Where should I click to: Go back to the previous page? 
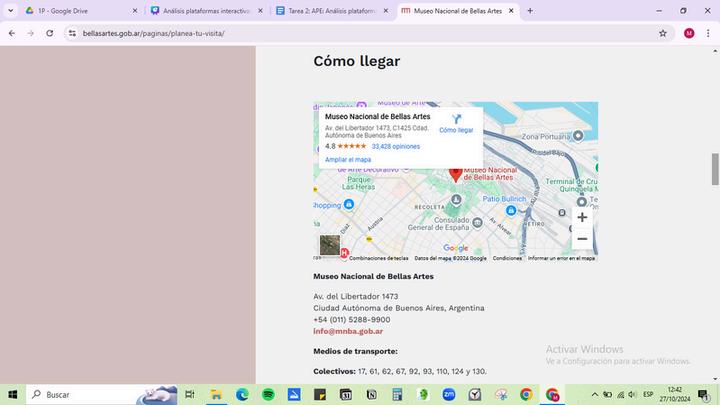point(12,33)
